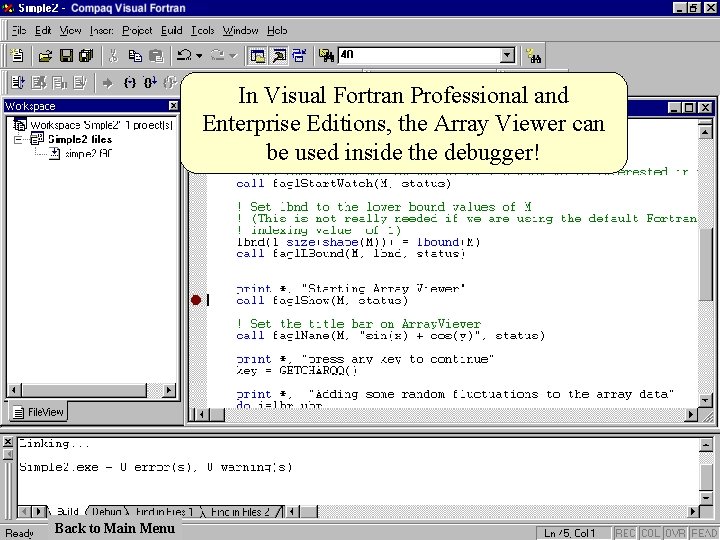This screenshot has height=540, width=720.
Task: Switch to the Debug output tab
Action: [106, 512]
